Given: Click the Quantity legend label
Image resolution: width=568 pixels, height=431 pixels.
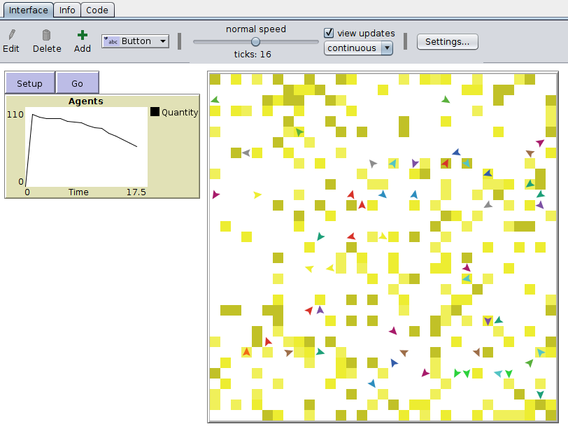Looking at the screenshot, I should (180, 112).
